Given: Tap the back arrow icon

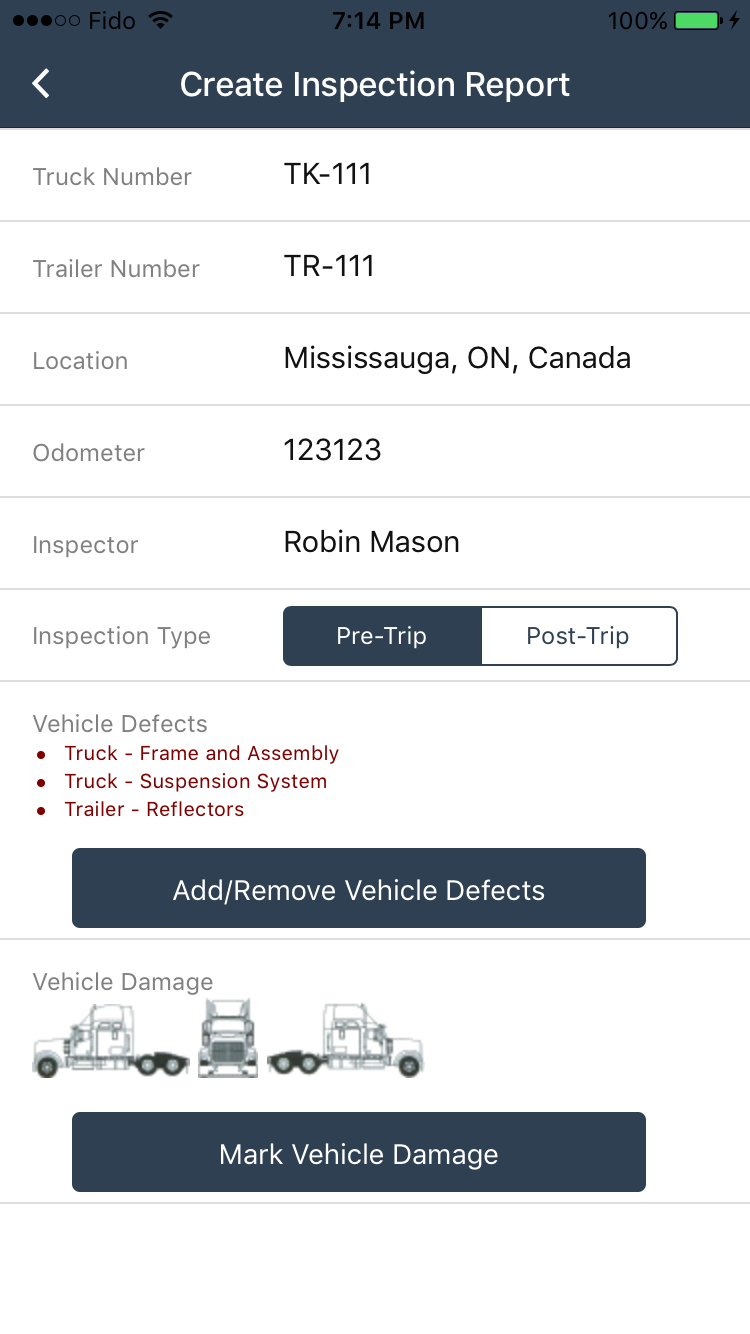Looking at the screenshot, I should point(41,84).
